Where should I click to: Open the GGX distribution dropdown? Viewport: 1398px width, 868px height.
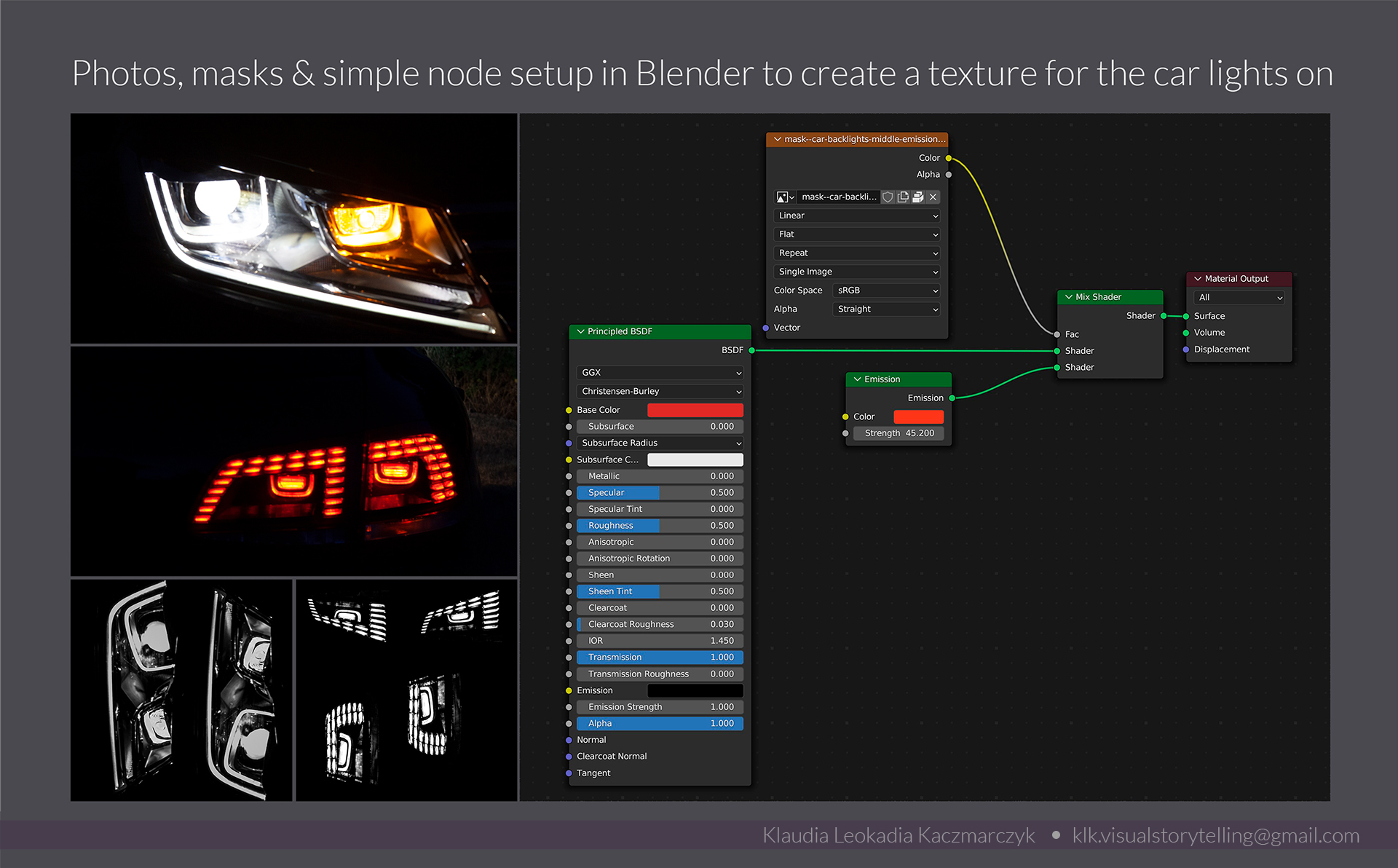tap(660, 373)
